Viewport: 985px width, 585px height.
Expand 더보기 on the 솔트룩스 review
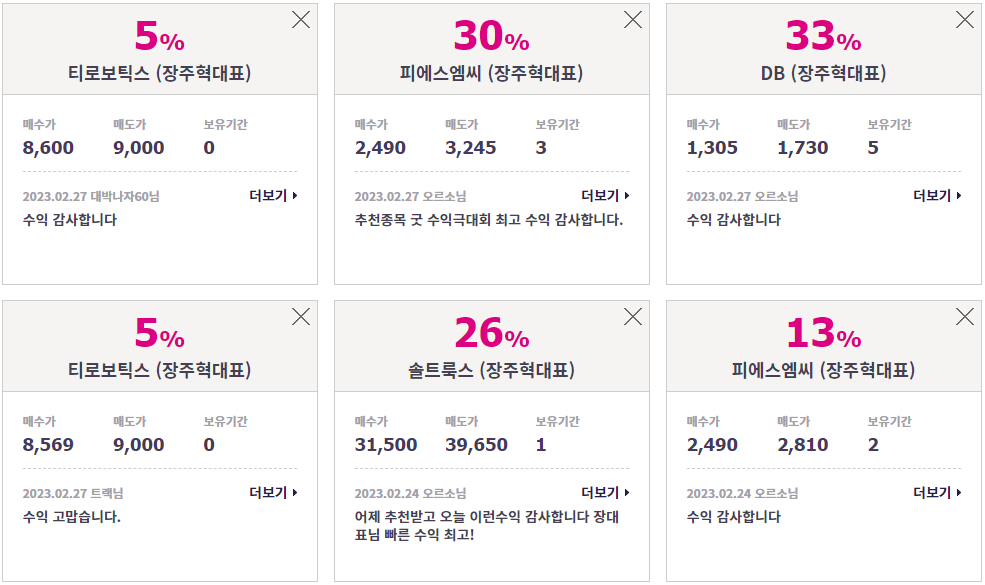tap(605, 493)
